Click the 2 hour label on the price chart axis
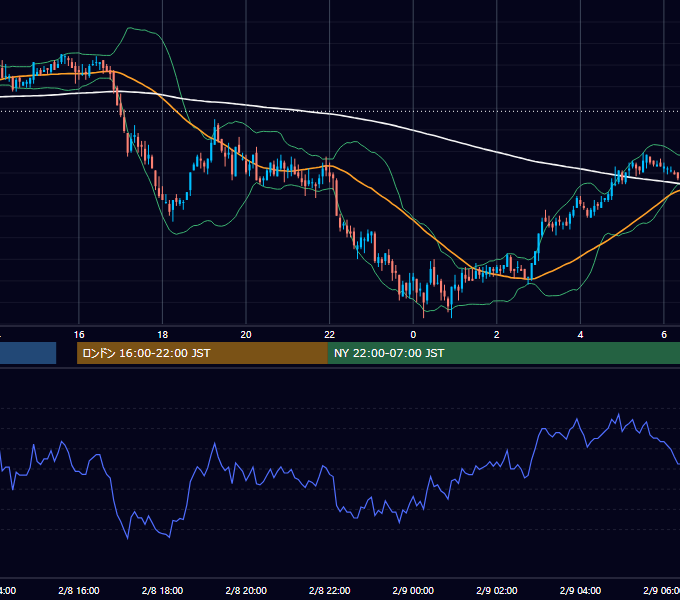Viewport: 680px width, 600px height. point(497,335)
